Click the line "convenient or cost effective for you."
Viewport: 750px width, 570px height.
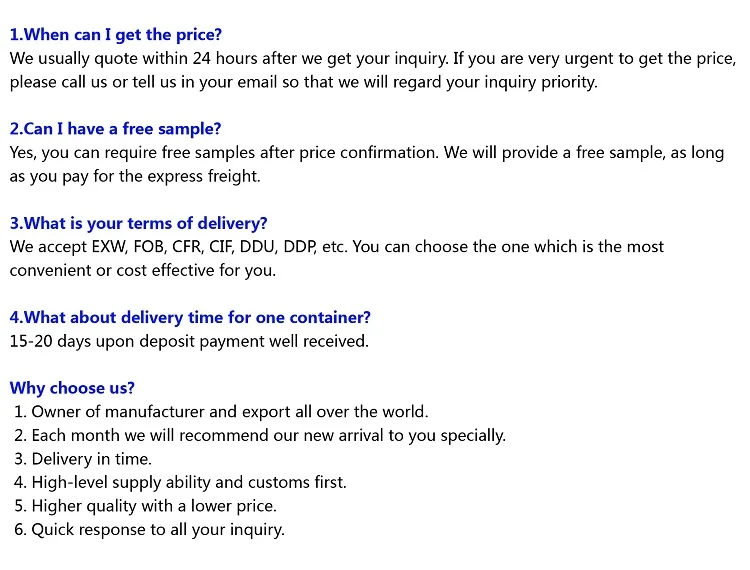coord(143,270)
